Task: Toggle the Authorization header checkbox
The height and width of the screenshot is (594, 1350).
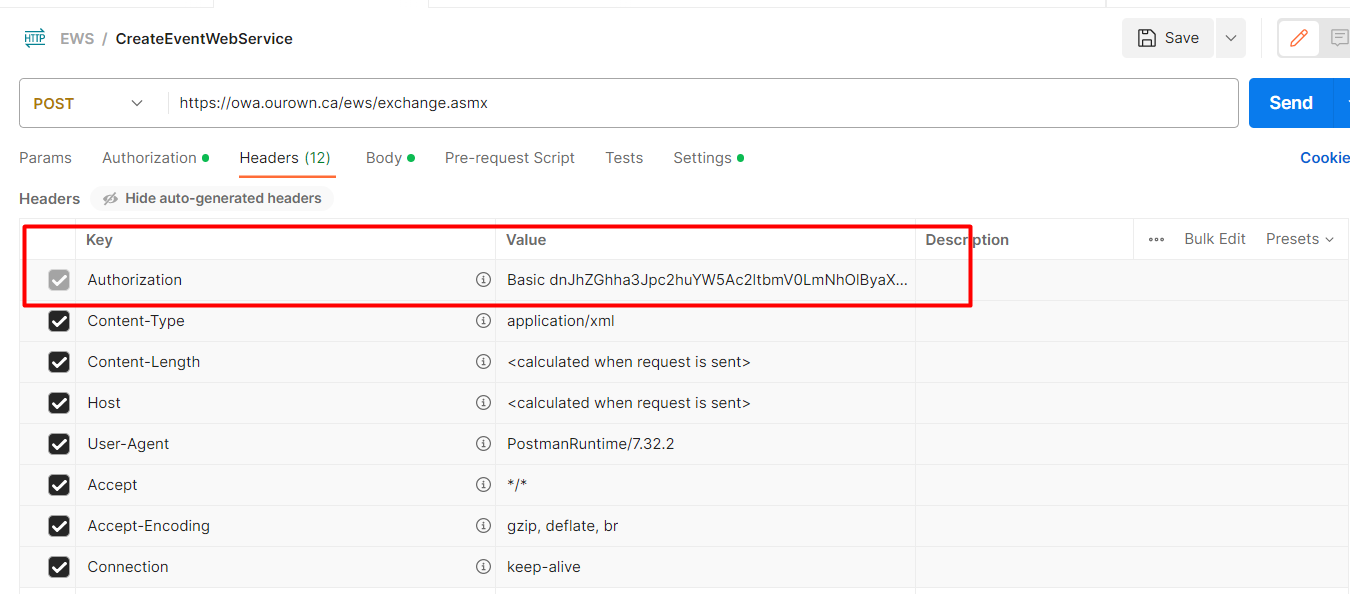Action: [x=59, y=280]
